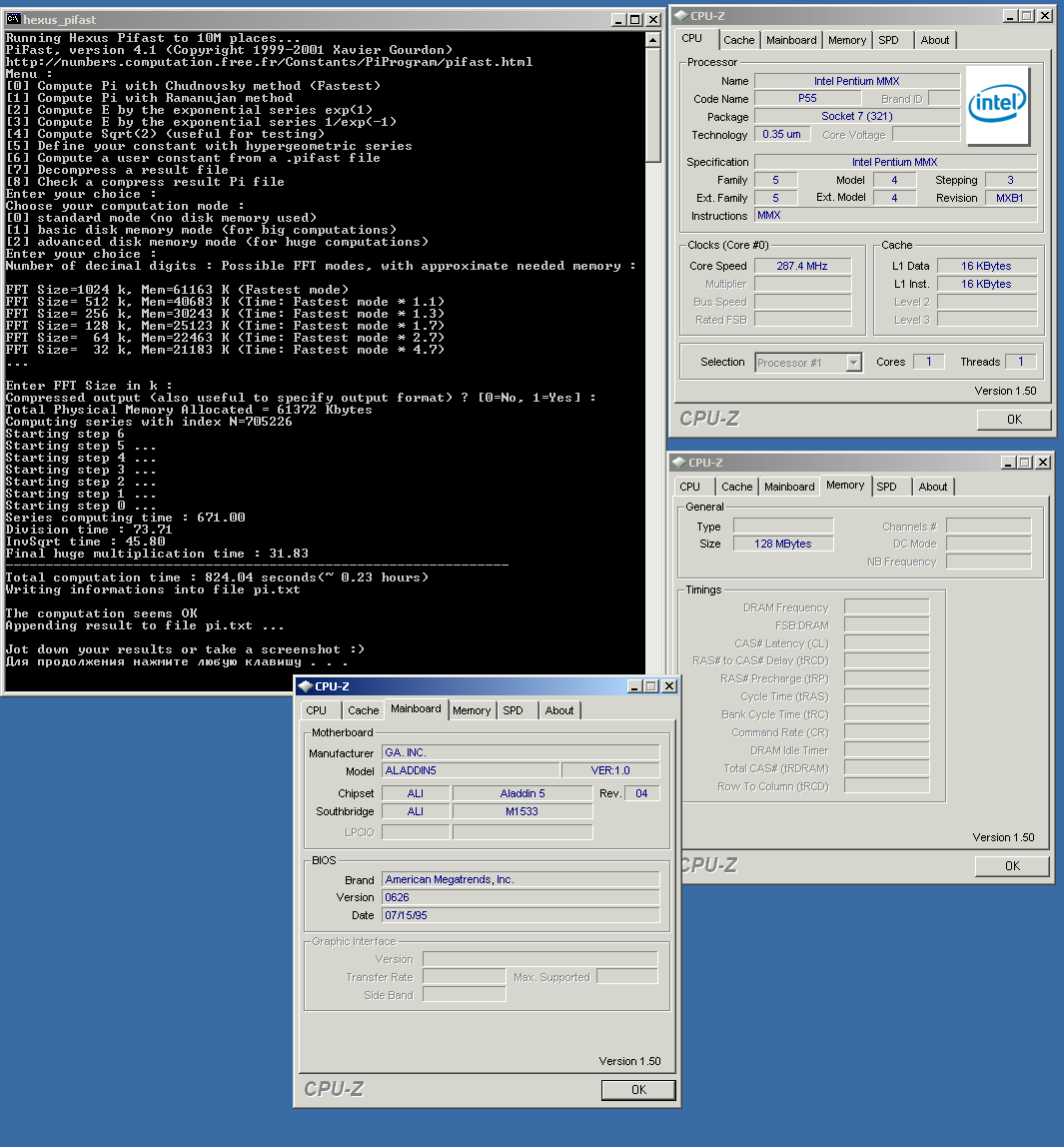Click OK in the CPU-Z Mainboard window
Image resolution: width=1064 pixels, height=1147 pixels.
point(638,1089)
